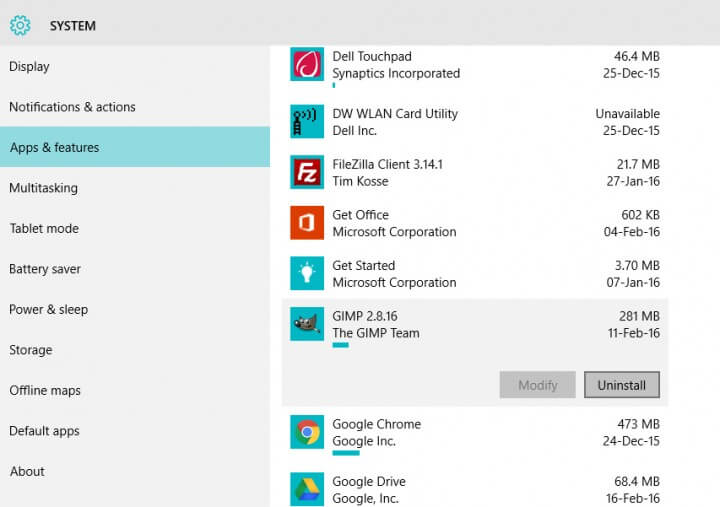Click the 473 MB size value
The height and width of the screenshot is (507, 720).
(x=638, y=423)
